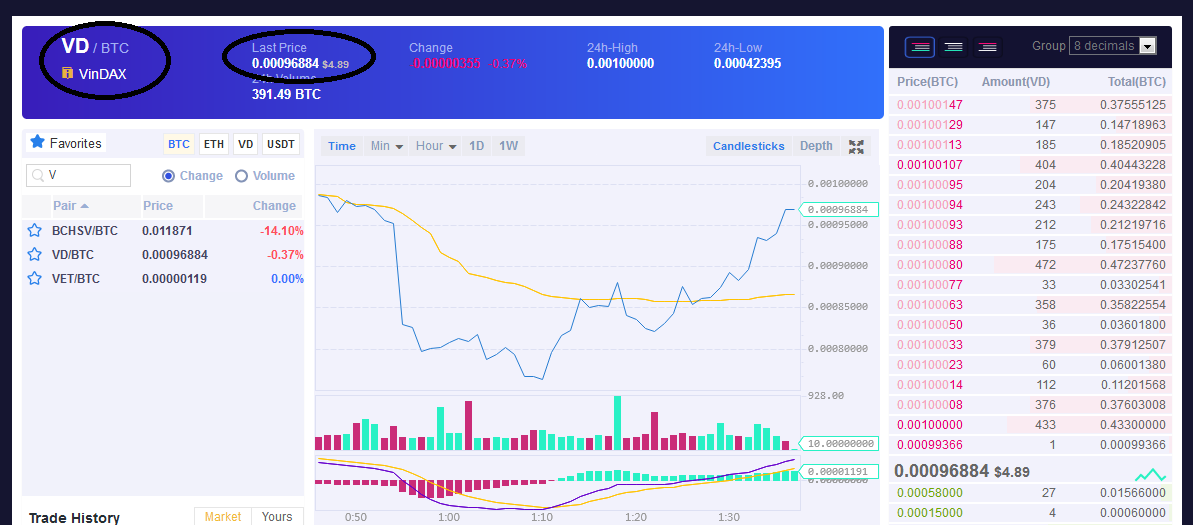1193x525 pixels.
Task: Show buy-orders-only order book view icon
Action: (x=953, y=46)
